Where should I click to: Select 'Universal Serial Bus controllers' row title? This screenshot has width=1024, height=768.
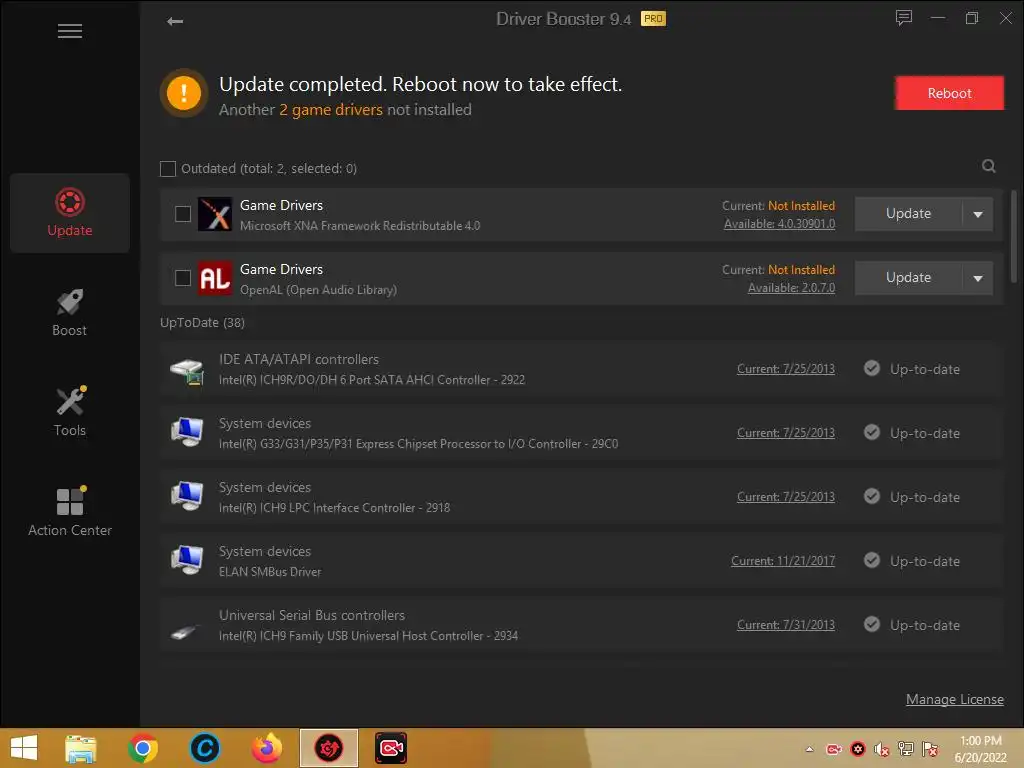click(312, 615)
